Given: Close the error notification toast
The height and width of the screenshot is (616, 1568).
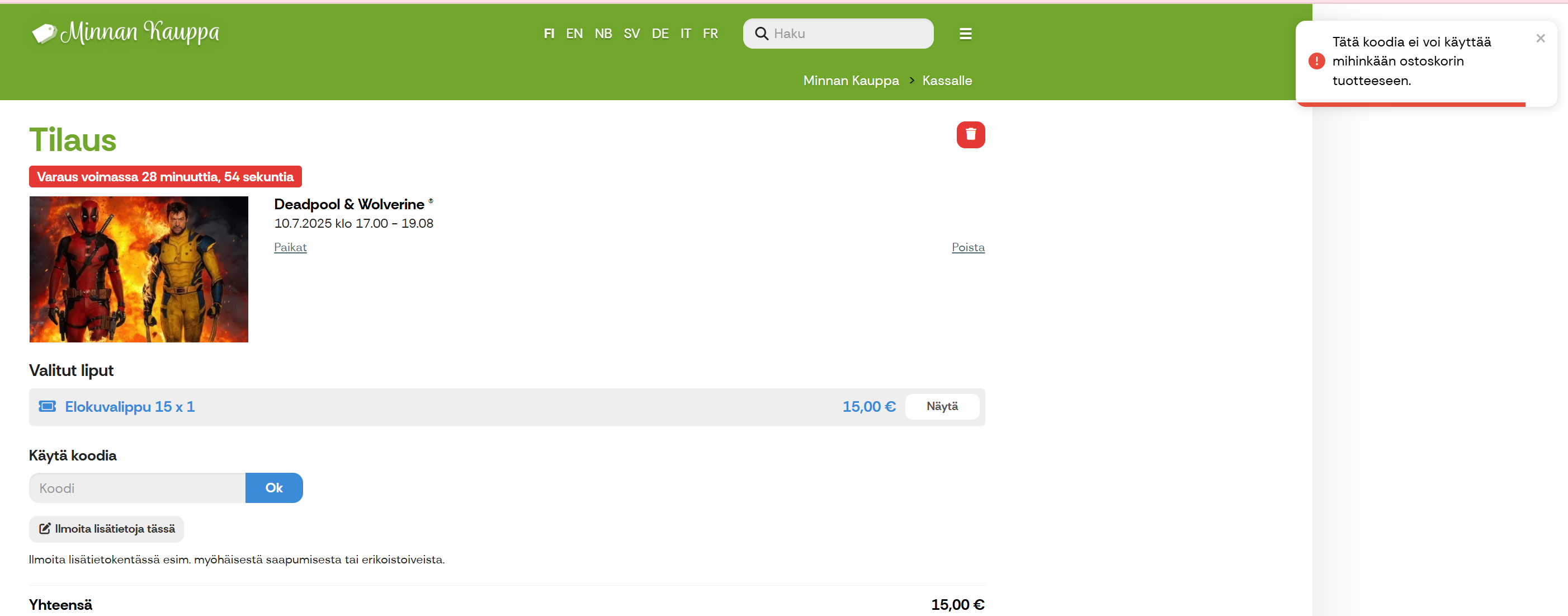Looking at the screenshot, I should (1540, 39).
